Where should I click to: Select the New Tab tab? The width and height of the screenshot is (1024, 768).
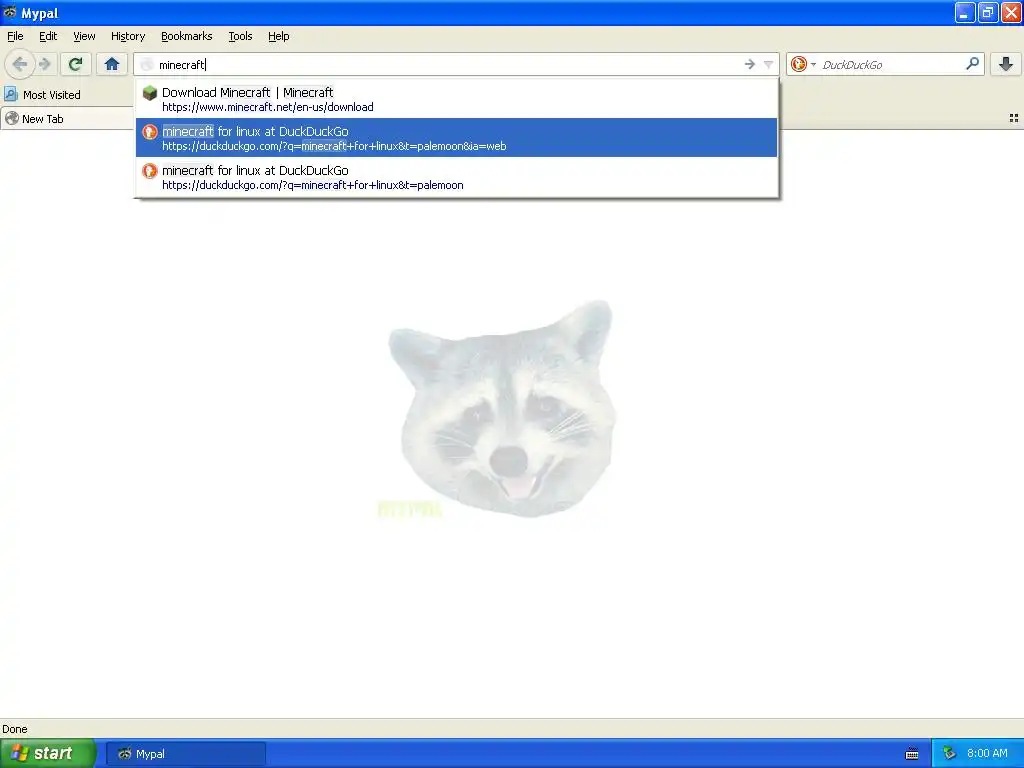pyautogui.click(x=67, y=119)
